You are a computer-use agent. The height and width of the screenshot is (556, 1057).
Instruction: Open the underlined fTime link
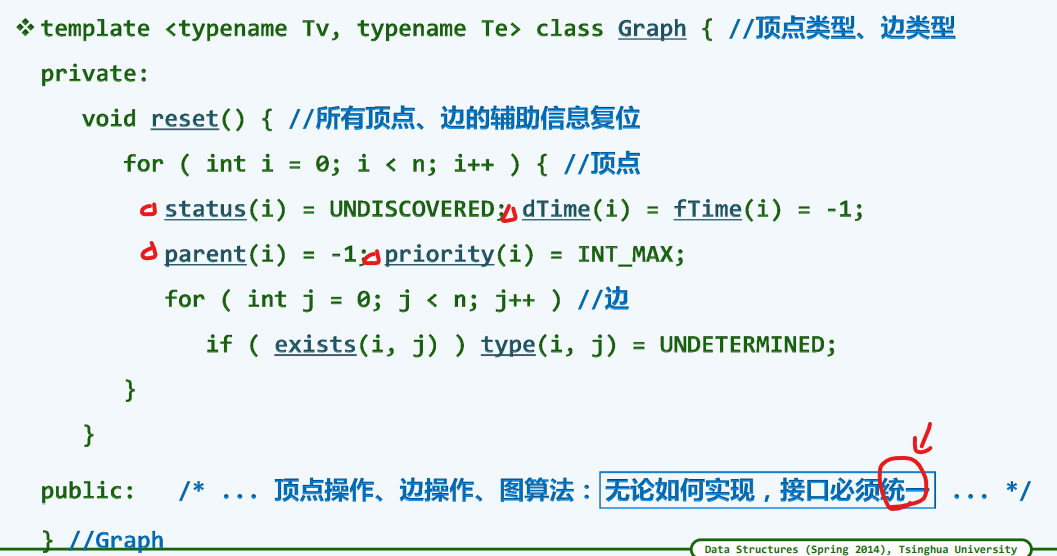(x=707, y=209)
